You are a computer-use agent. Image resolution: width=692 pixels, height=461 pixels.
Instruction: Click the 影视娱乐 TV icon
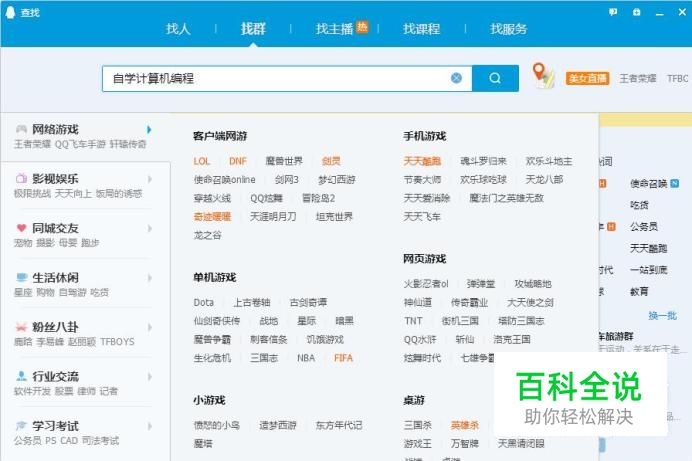21,179
